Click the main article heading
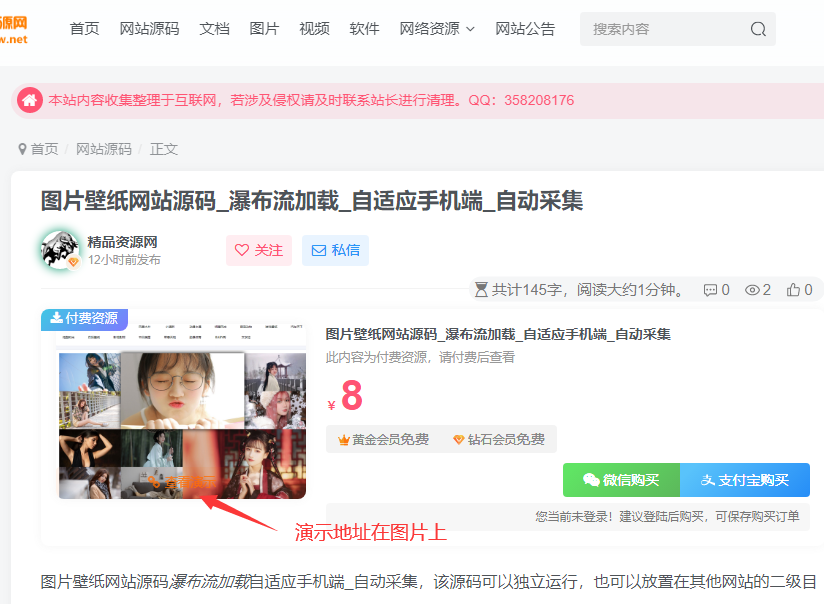This screenshot has width=824, height=604. pyautogui.click(x=312, y=201)
